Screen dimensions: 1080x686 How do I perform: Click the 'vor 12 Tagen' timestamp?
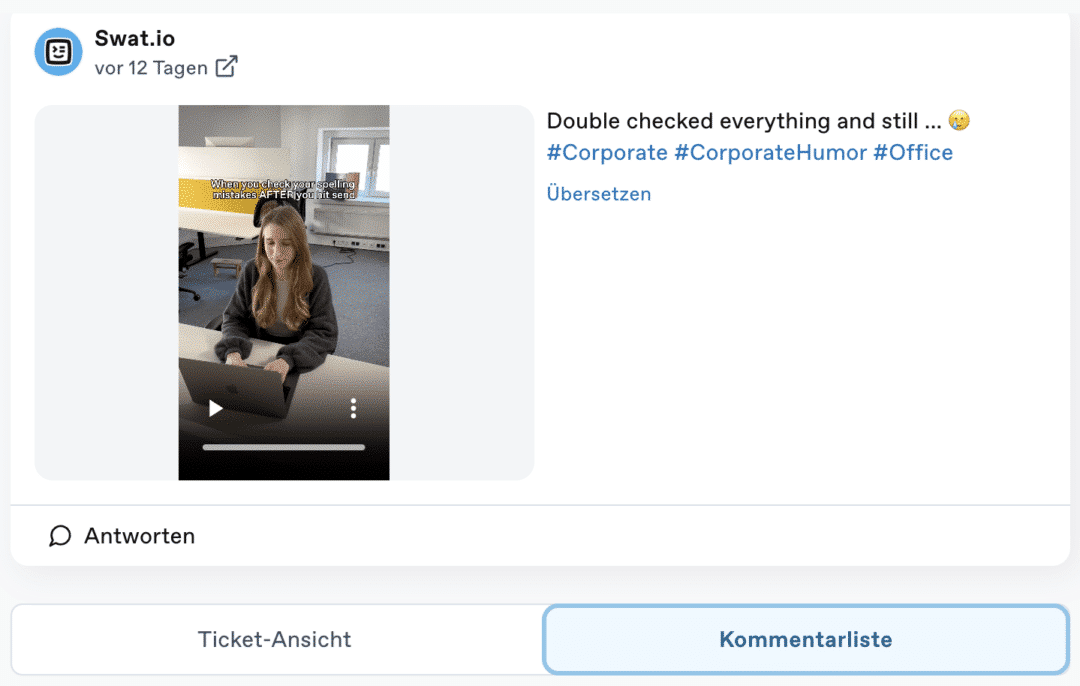pyautogui.click(x=150, y=68)
